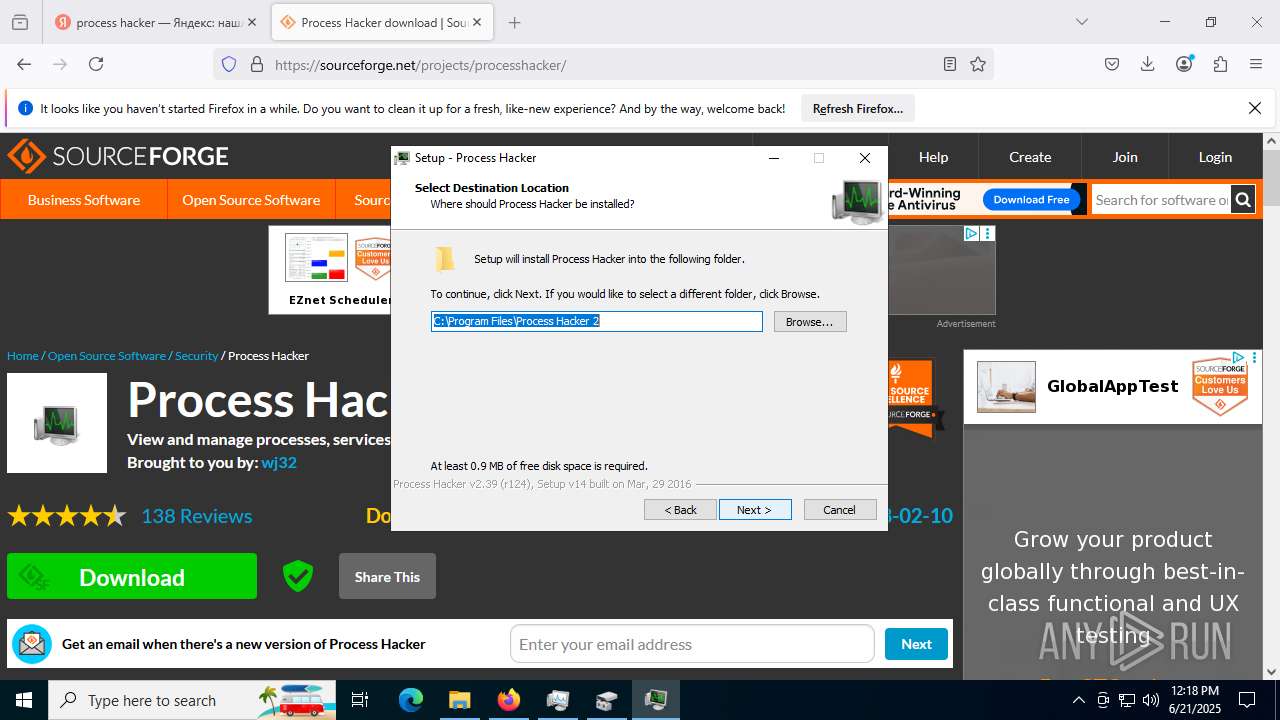Click the site security padlock icon
Image resolution: width=1280 pixels, height=720 pixels.
257,64
